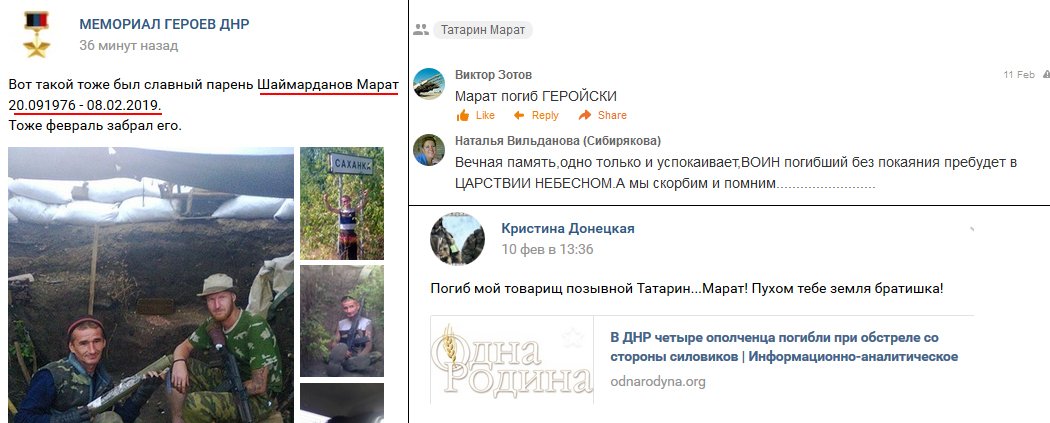Open the post options chevron beside Кристина Донецкая

point(972,230)
